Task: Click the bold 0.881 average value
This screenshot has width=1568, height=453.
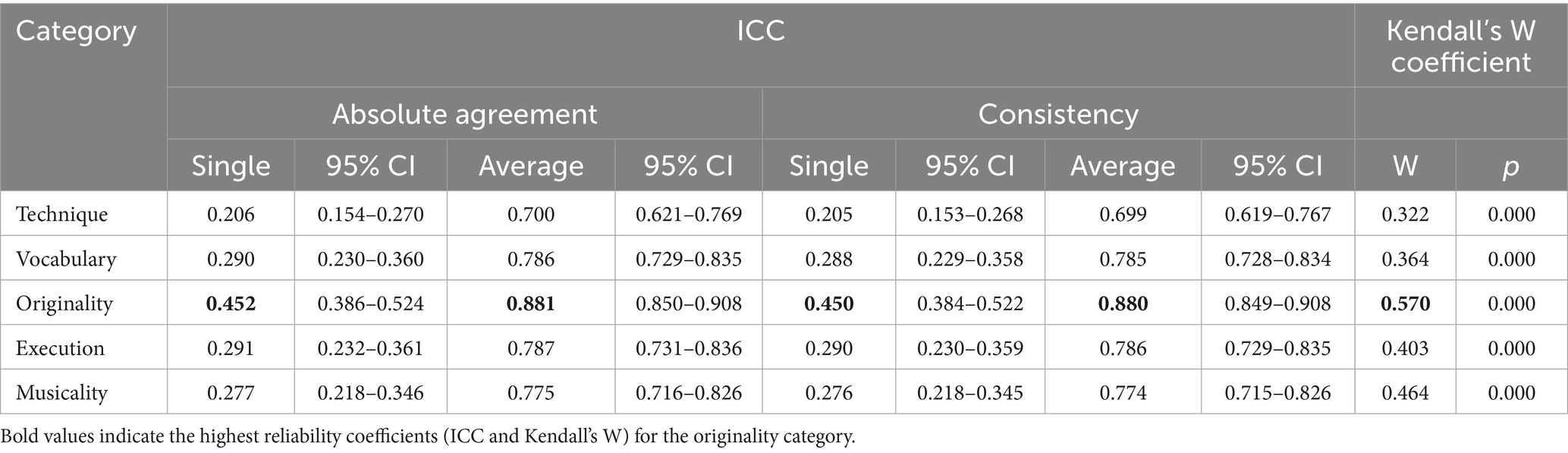Action: coord(530,304)
